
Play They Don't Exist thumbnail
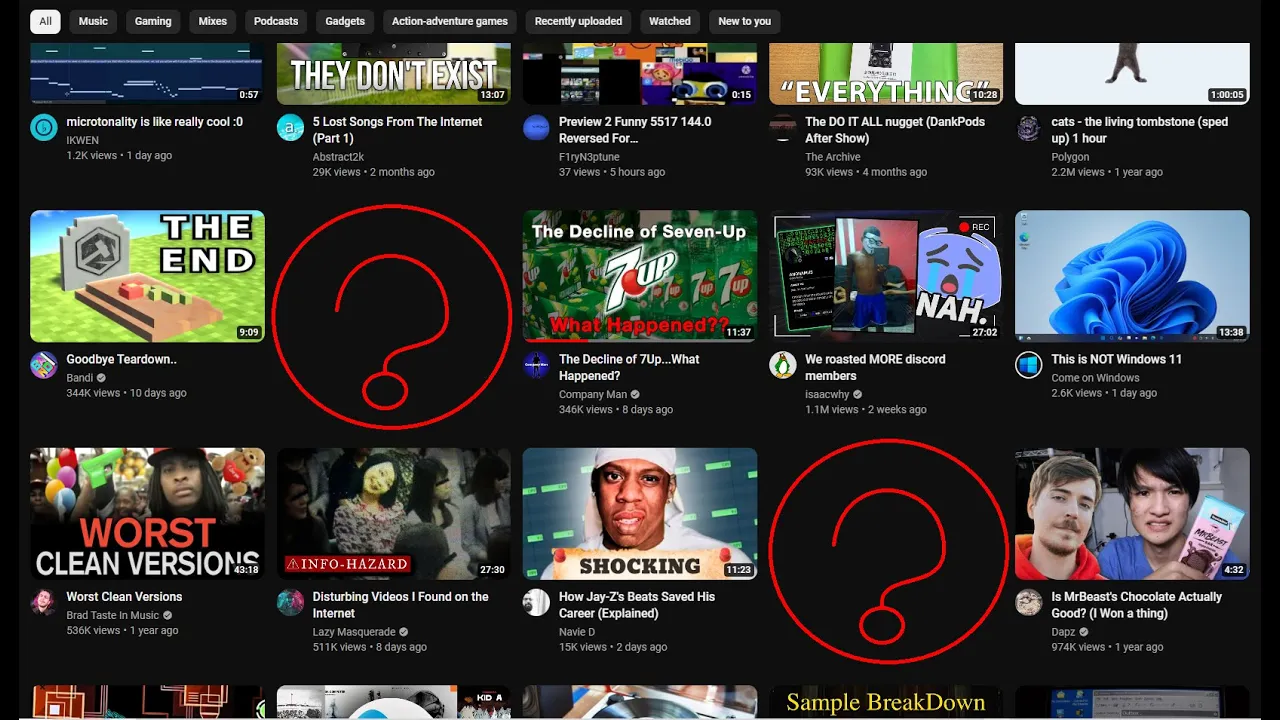point(394,74)
